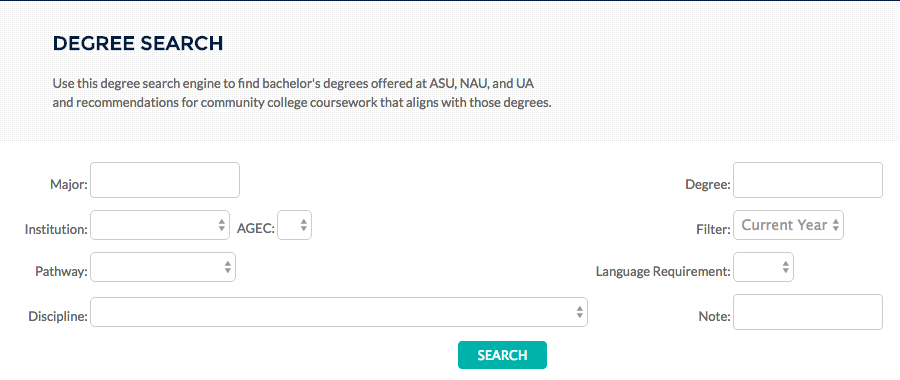This screenshot has width=900, height=380.
Task: Click the DEGREE SEARCH heading
Action: (x=138, y=44)
